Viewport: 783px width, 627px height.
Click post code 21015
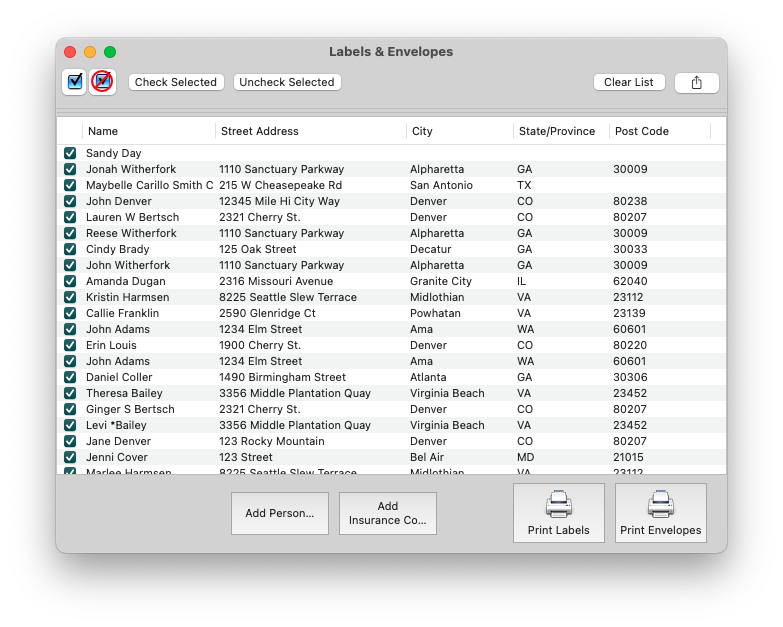(628, 457)
